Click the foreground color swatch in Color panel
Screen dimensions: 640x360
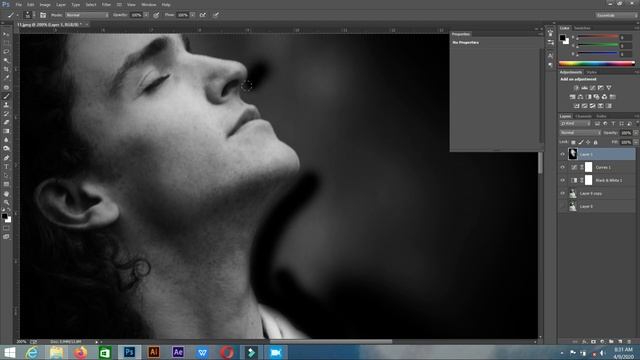[x=562, y=38]
